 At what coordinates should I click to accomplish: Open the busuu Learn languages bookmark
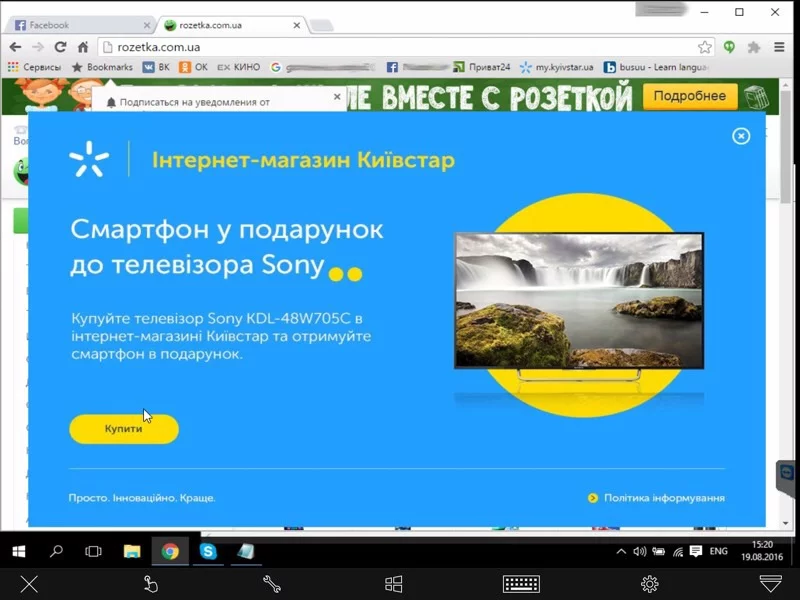point(656,67)
